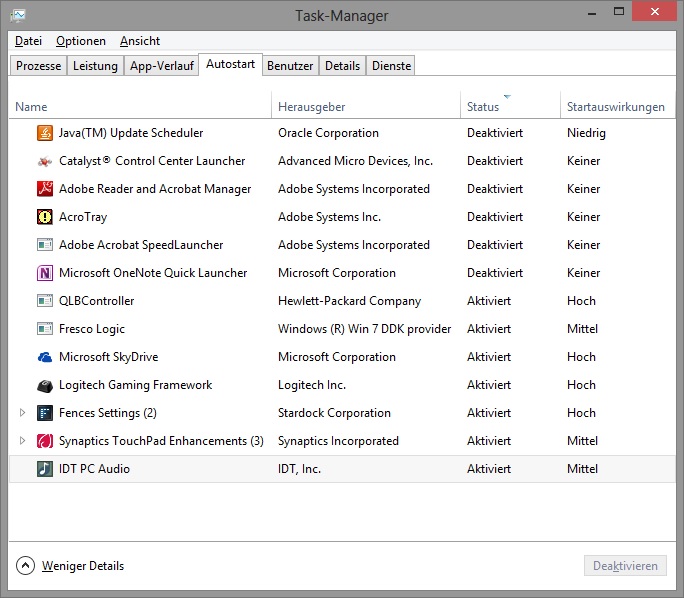Click publisher Advanced Micro Devices, Inc.
This screenshot has height=598, width=684.
coord(355,161)
